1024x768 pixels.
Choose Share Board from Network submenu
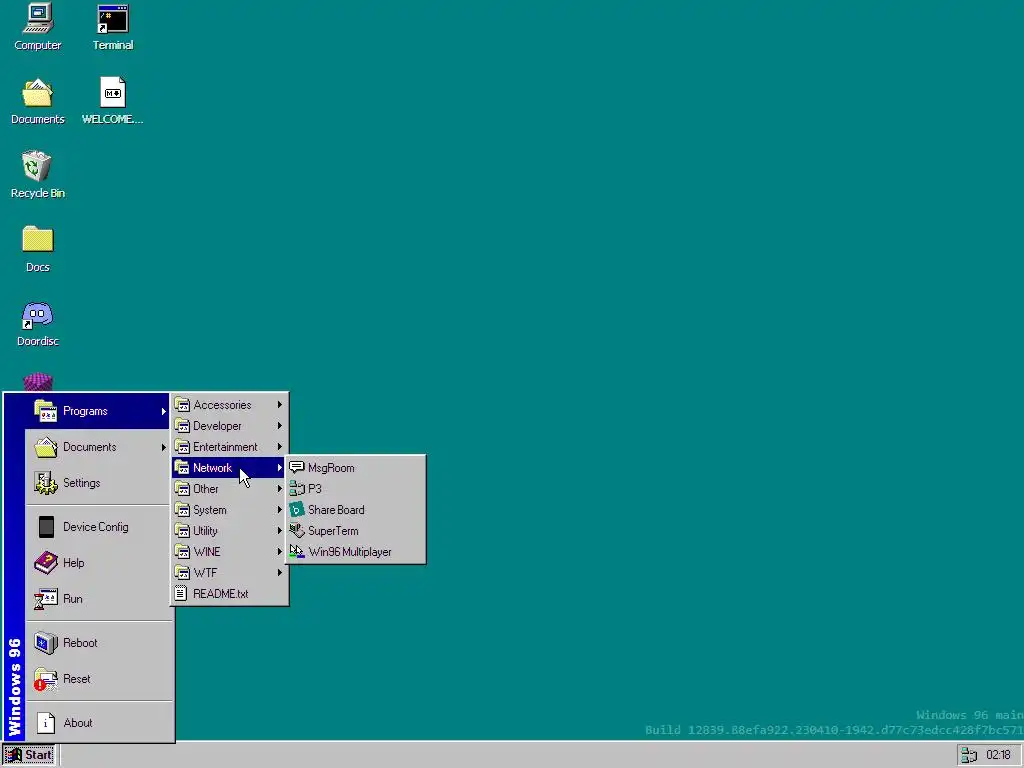[356, 509]
